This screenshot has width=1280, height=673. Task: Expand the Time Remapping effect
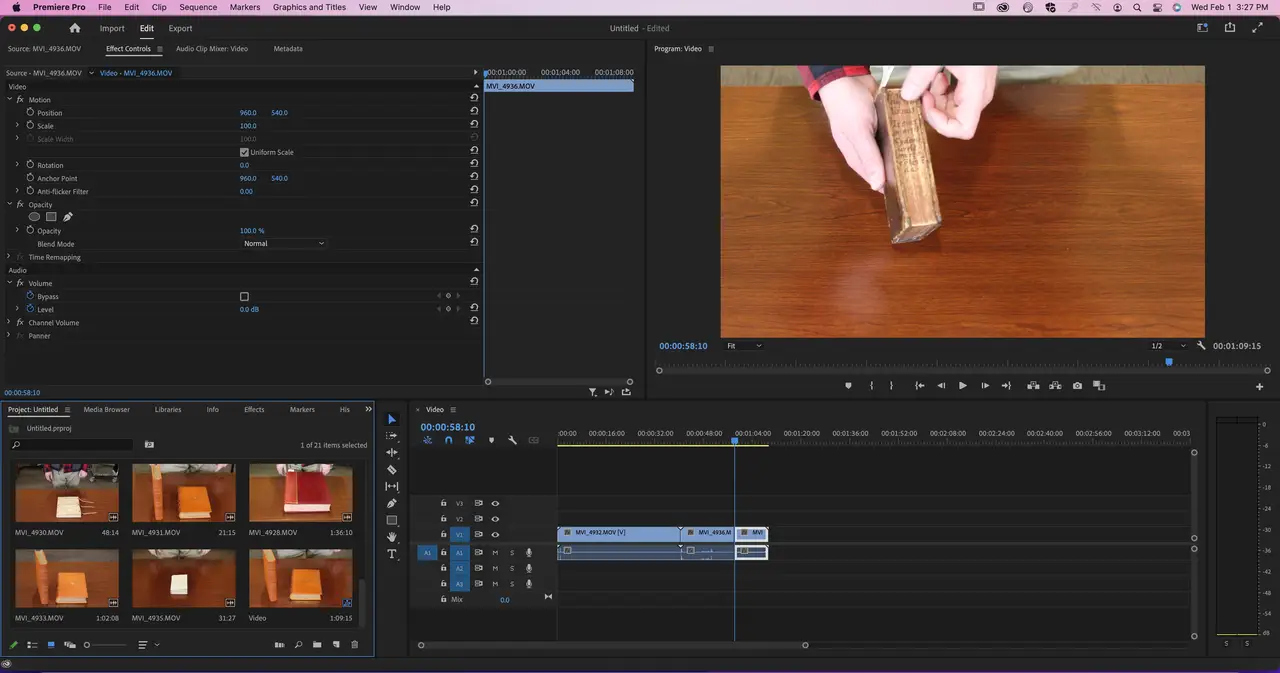pos(10,257)
